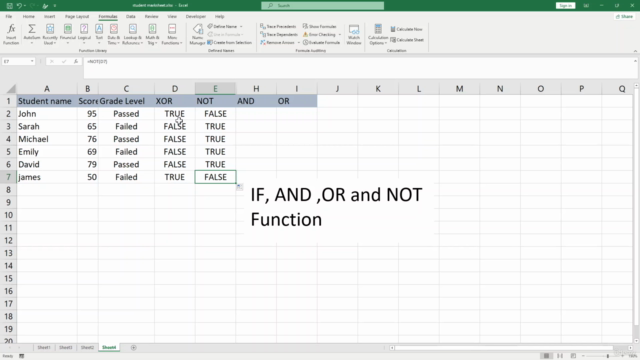
Task: Toggle Show Formulas
Action: coord(320,26)
